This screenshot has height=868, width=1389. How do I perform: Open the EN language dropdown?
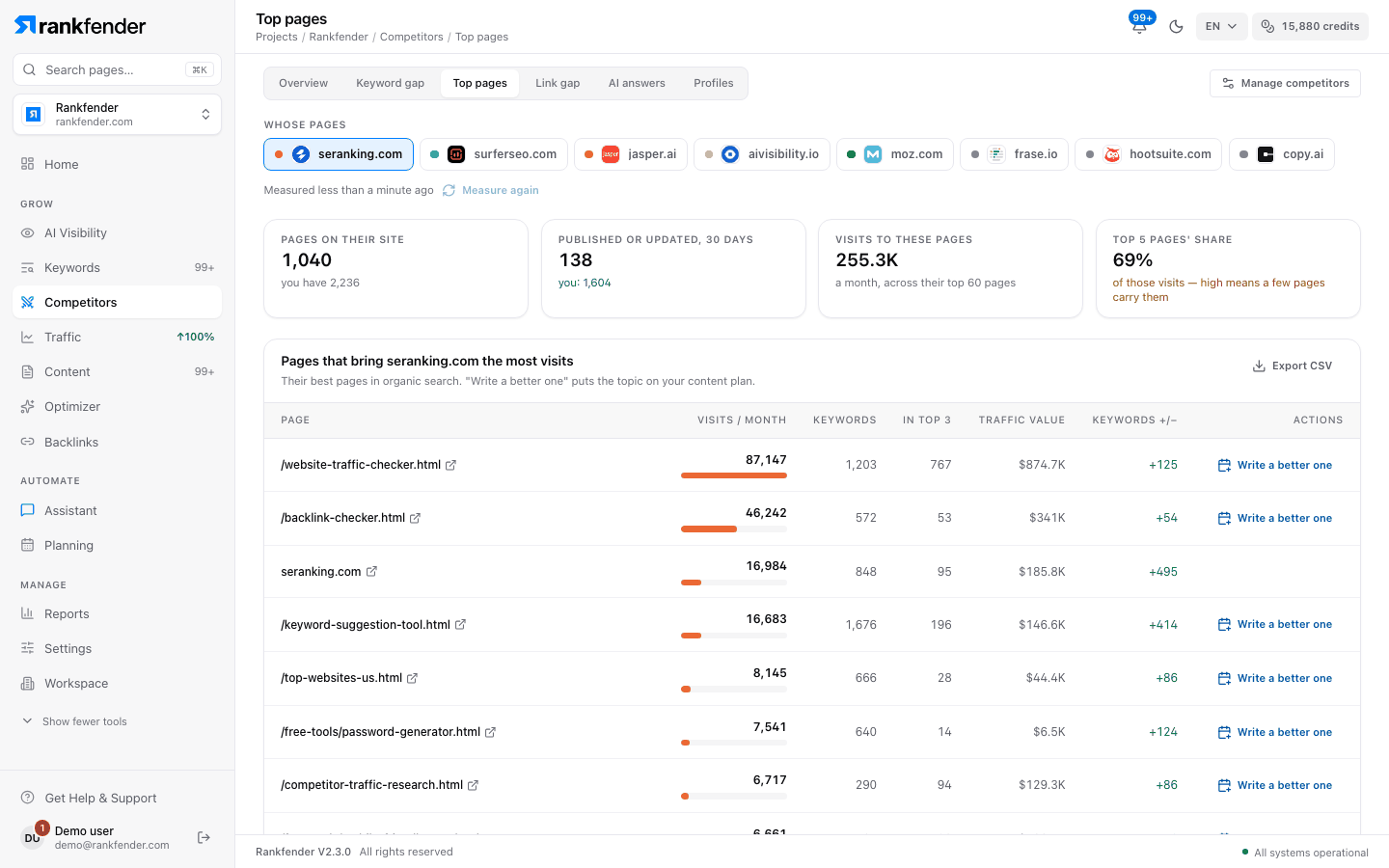1221,26
